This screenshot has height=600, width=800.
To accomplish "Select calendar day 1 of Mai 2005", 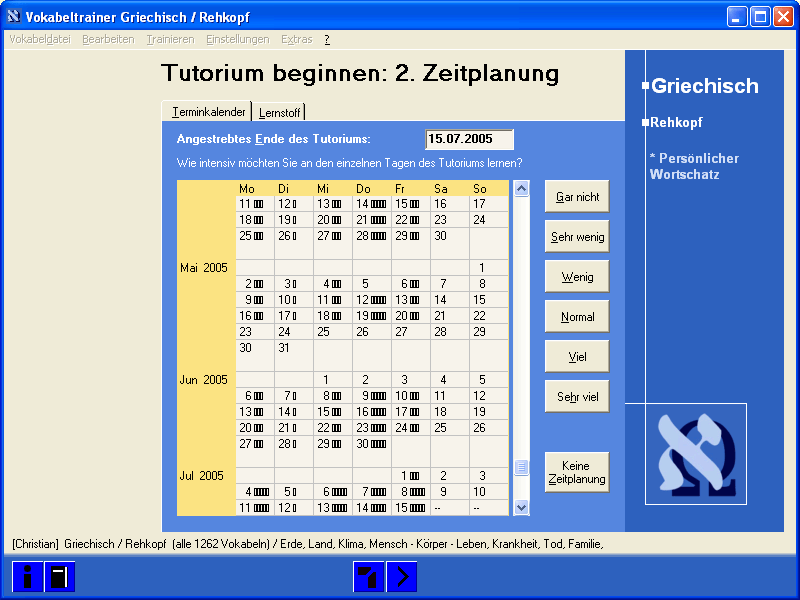I will [488, 268].
